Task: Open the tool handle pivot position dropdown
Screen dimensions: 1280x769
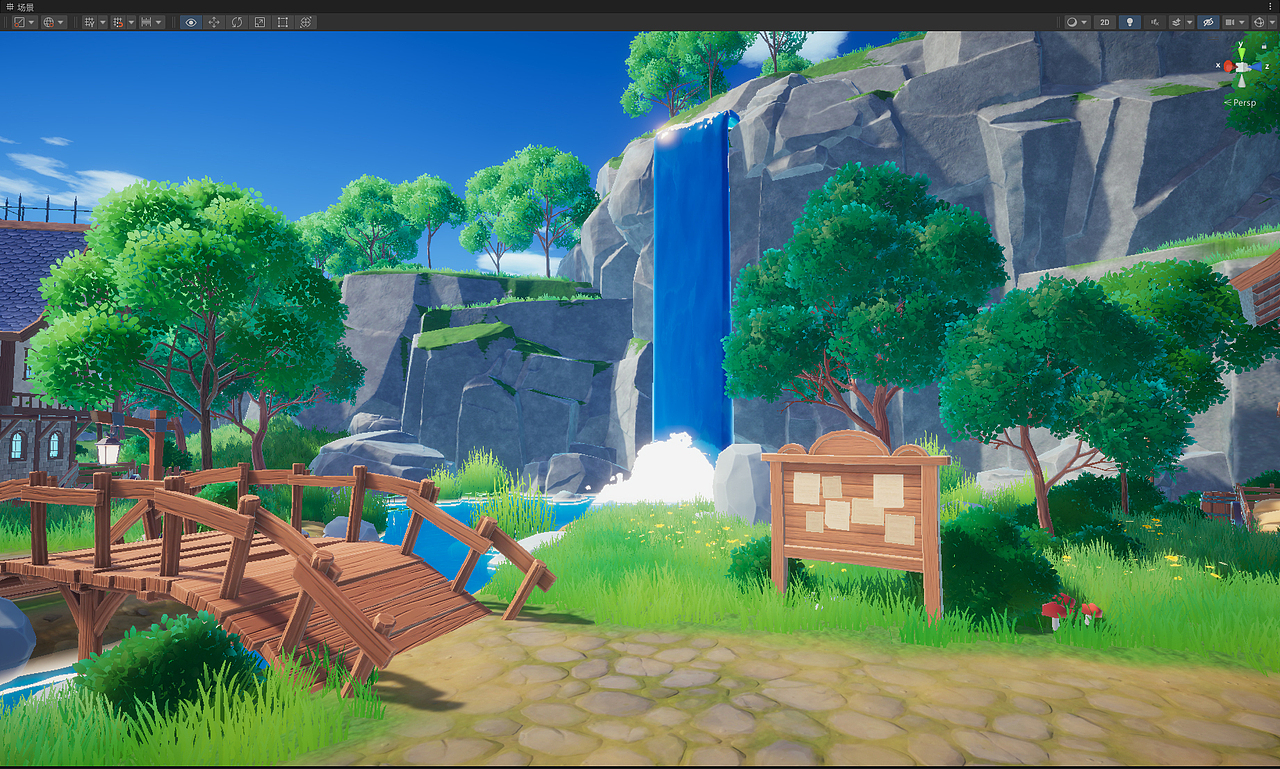Action: (25, 22)
